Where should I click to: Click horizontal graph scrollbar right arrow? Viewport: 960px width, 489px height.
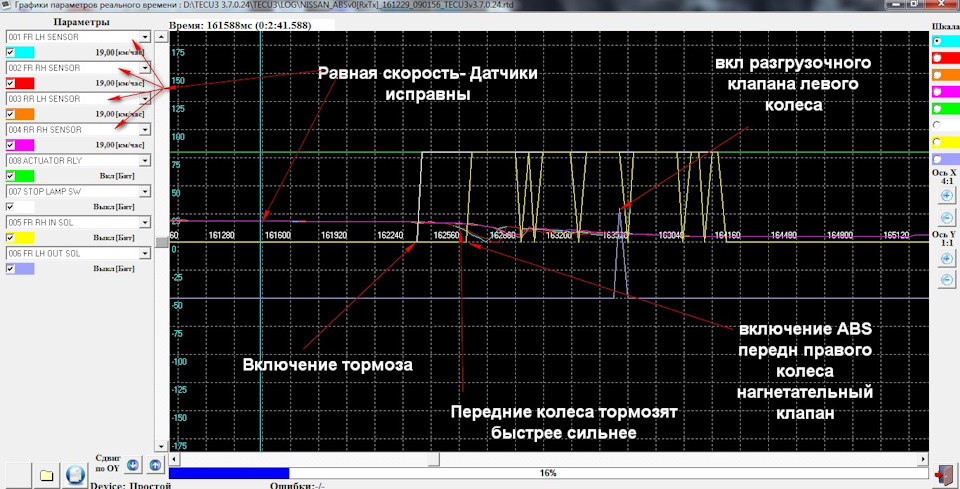click(923, 458)
